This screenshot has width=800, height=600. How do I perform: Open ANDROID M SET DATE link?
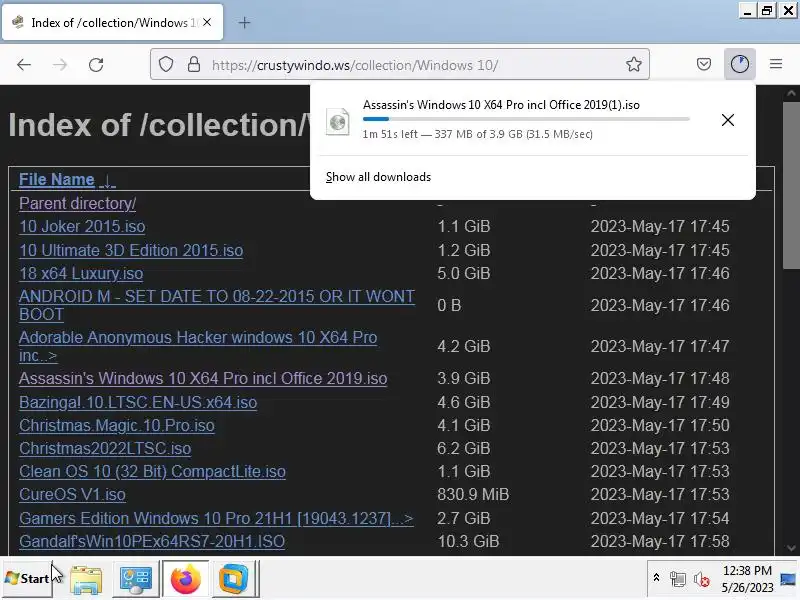tap(217, 305)
